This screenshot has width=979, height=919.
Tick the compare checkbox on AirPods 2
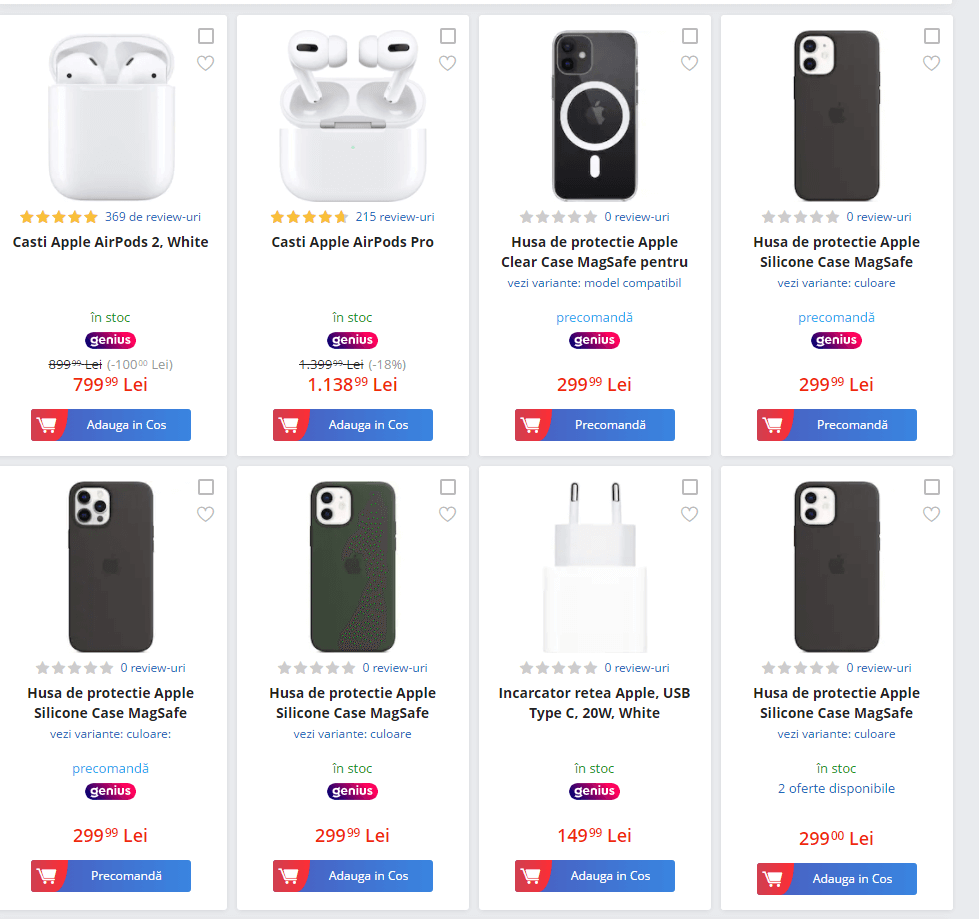(206, 36)
